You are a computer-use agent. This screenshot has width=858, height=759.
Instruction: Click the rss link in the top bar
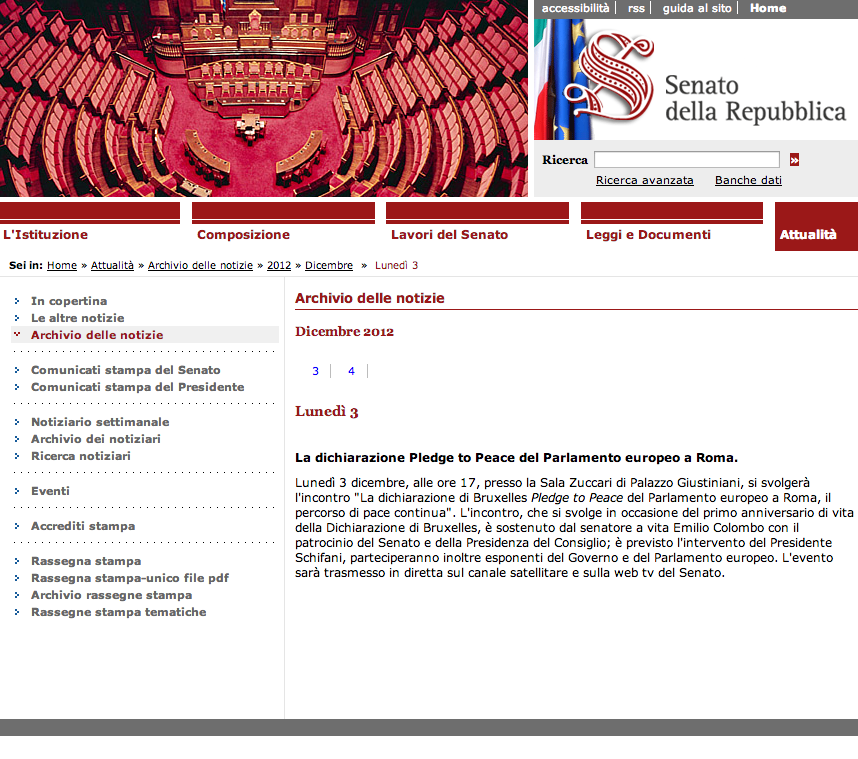(x=636, y=8)
